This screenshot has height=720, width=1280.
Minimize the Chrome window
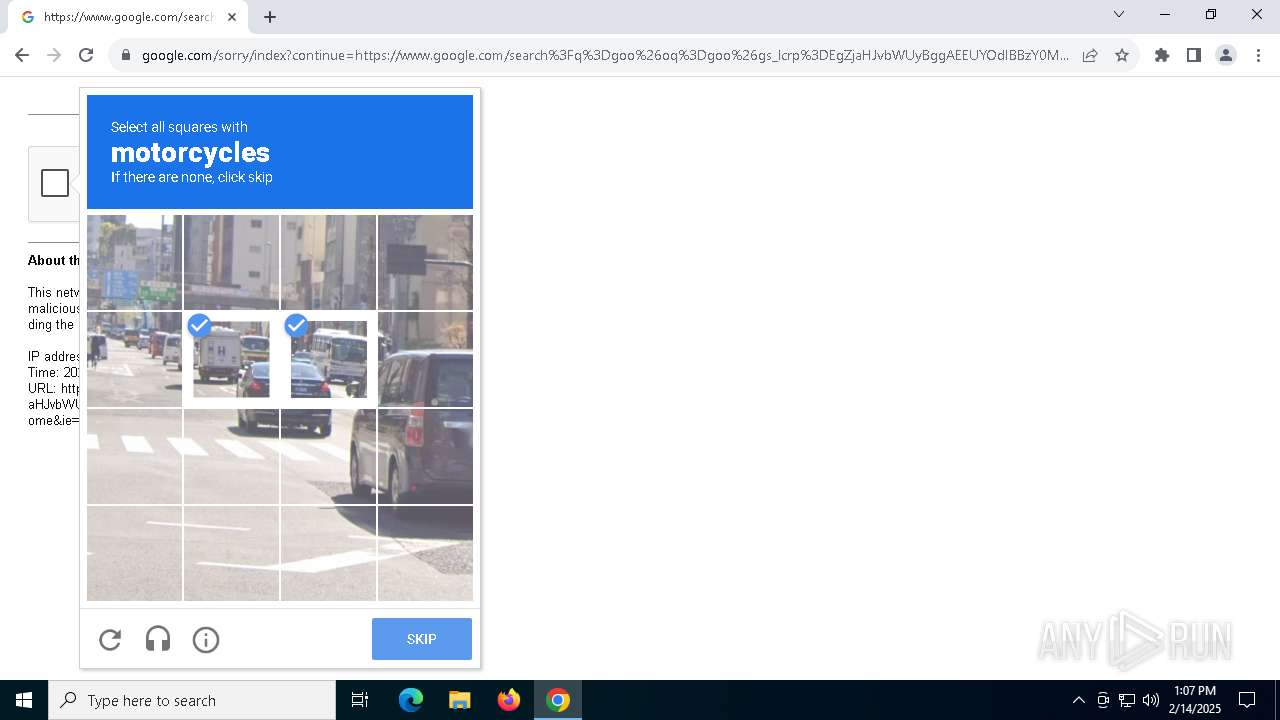click(x=1165, y=15)
